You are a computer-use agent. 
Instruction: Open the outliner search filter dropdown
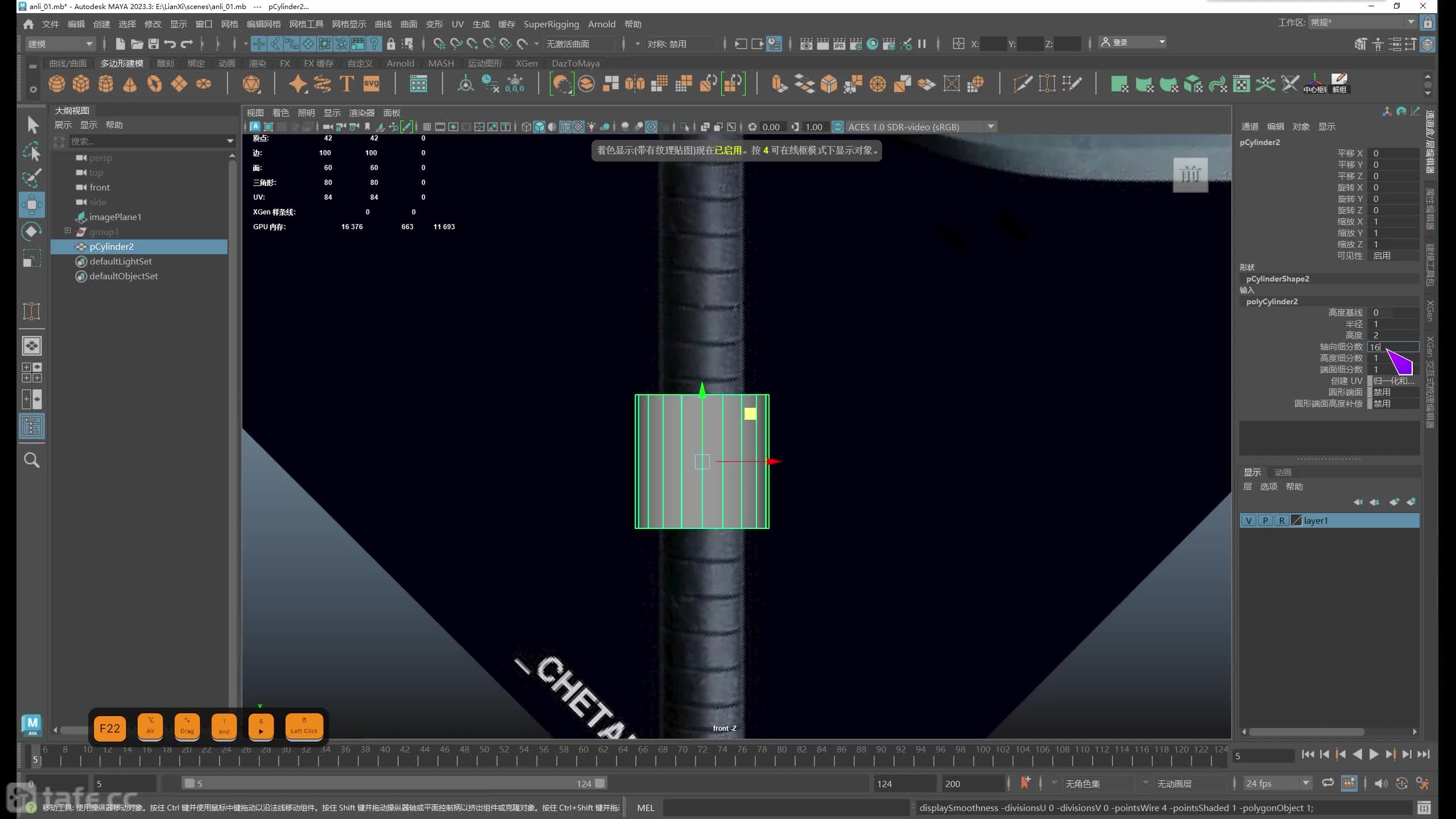point(230,141)
